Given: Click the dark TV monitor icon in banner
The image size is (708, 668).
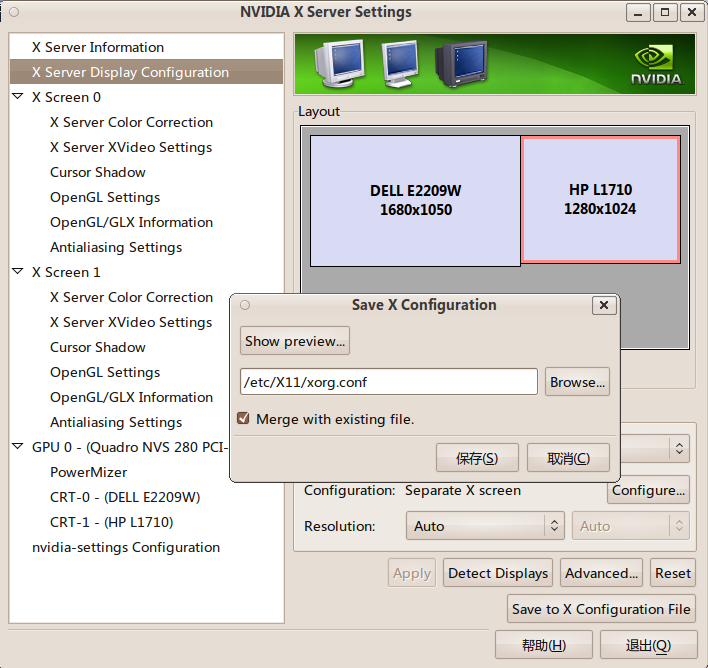Looking at the screenshot, I should [x=461, y=64].
